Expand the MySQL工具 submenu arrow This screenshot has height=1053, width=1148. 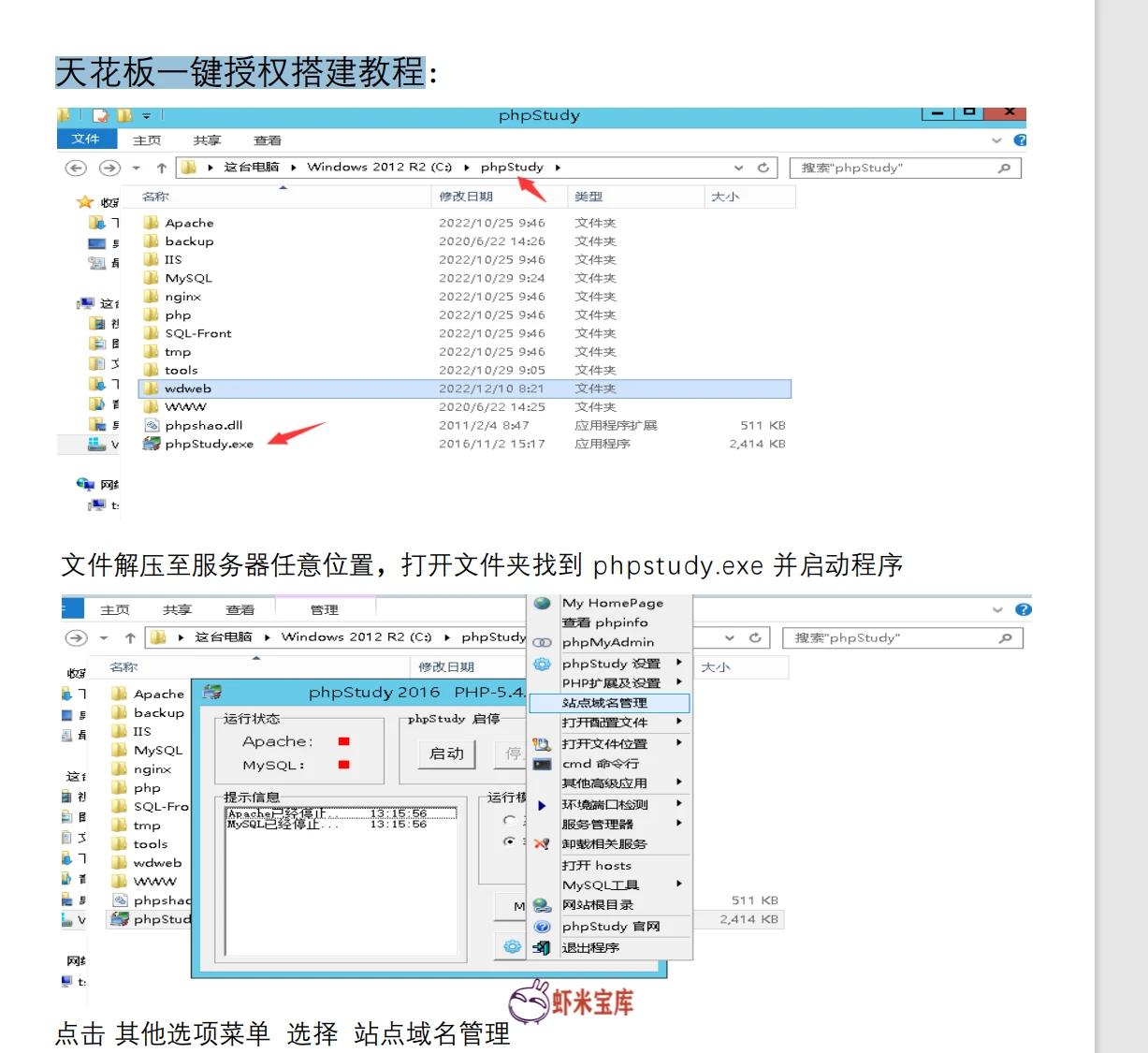pyautogui.click(x=679, y=884)
